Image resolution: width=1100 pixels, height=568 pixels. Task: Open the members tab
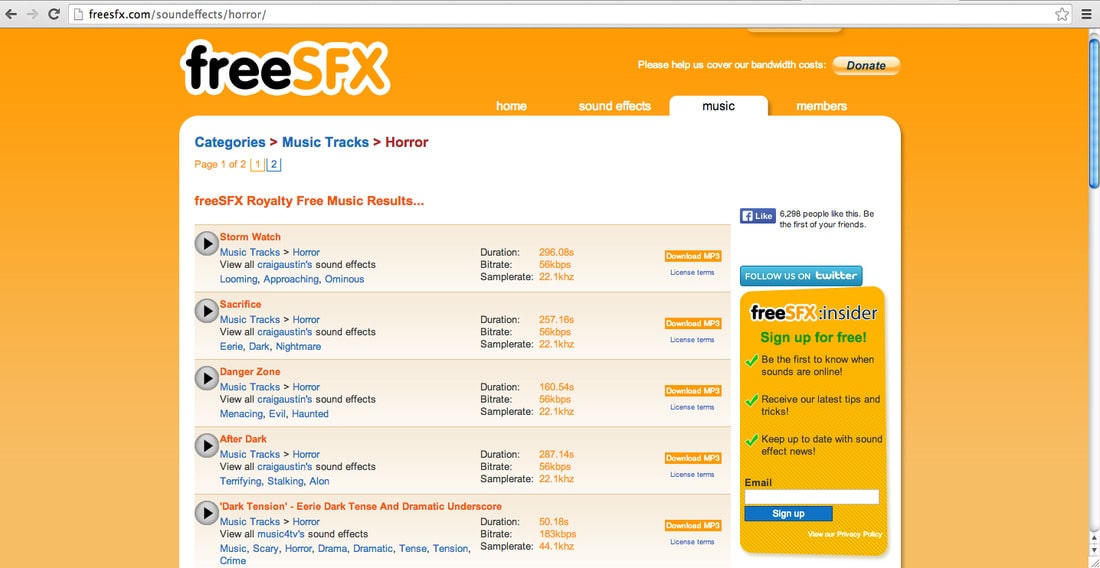click(821, 106)
